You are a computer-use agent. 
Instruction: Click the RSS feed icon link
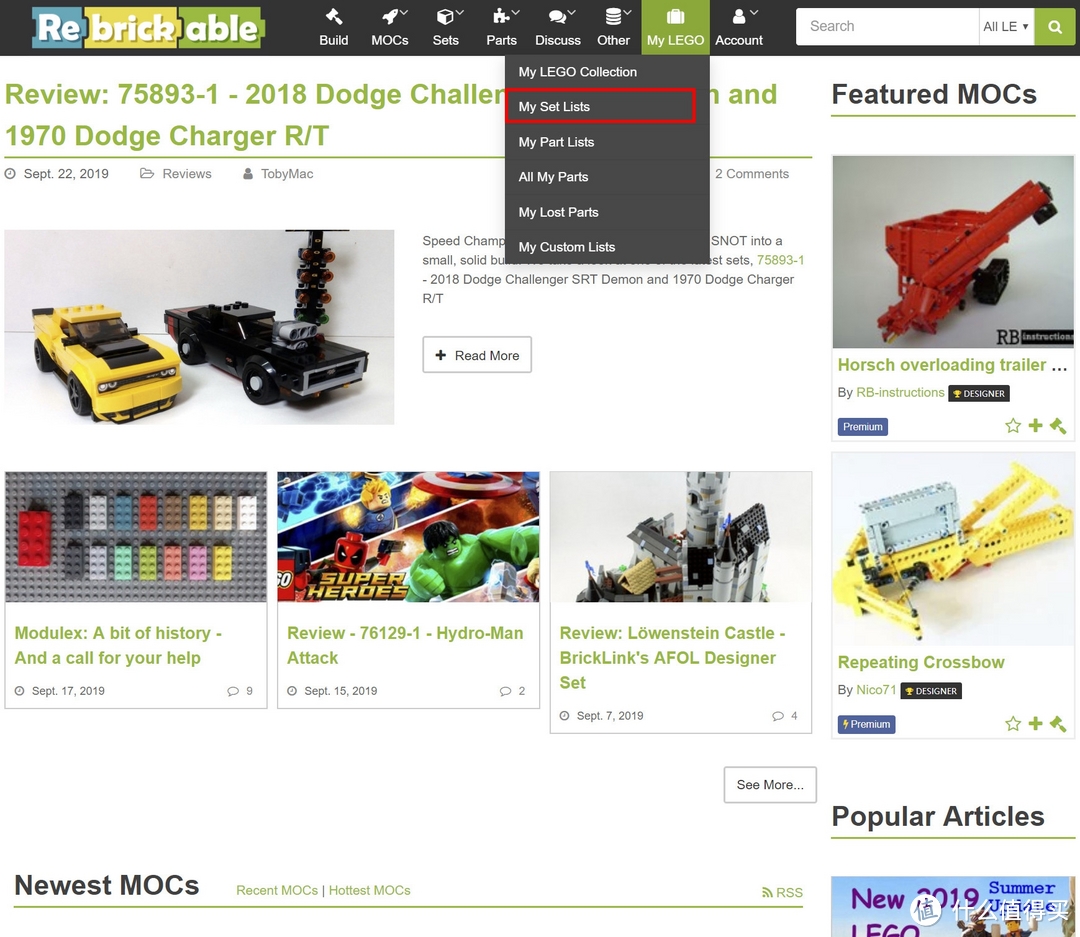tap(782, 892)
